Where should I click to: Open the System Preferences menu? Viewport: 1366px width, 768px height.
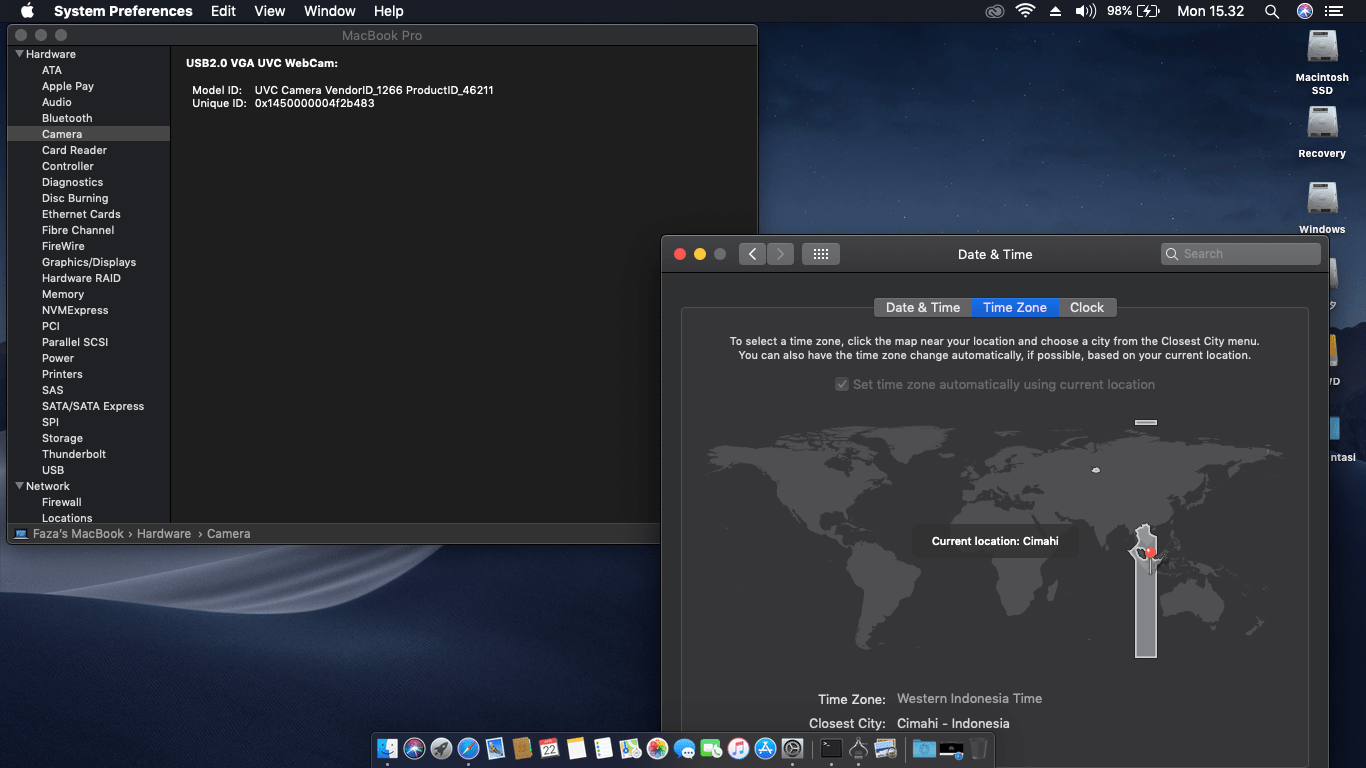tap(123, 11)
